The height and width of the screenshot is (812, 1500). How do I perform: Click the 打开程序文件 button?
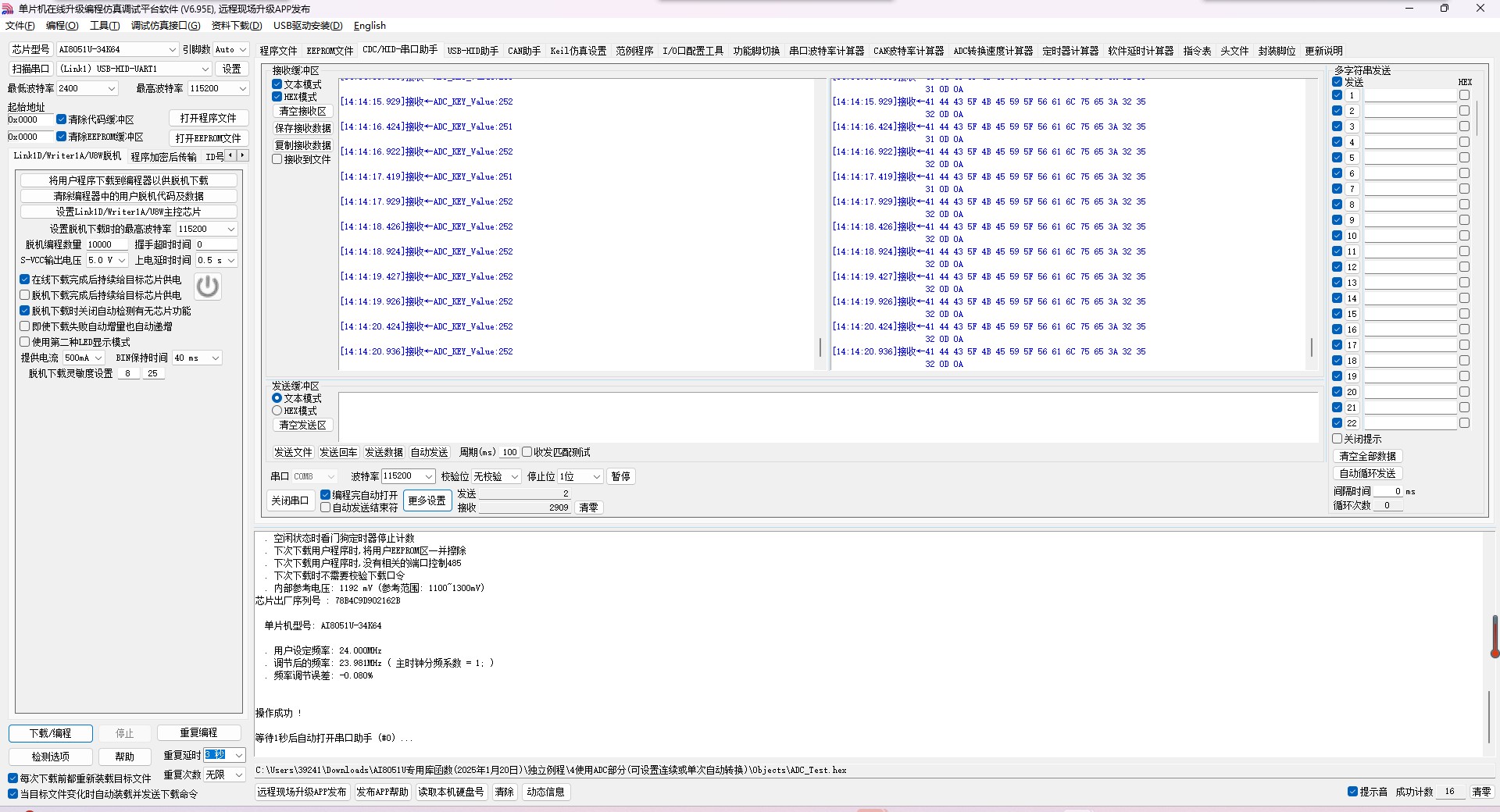(208, 118)
